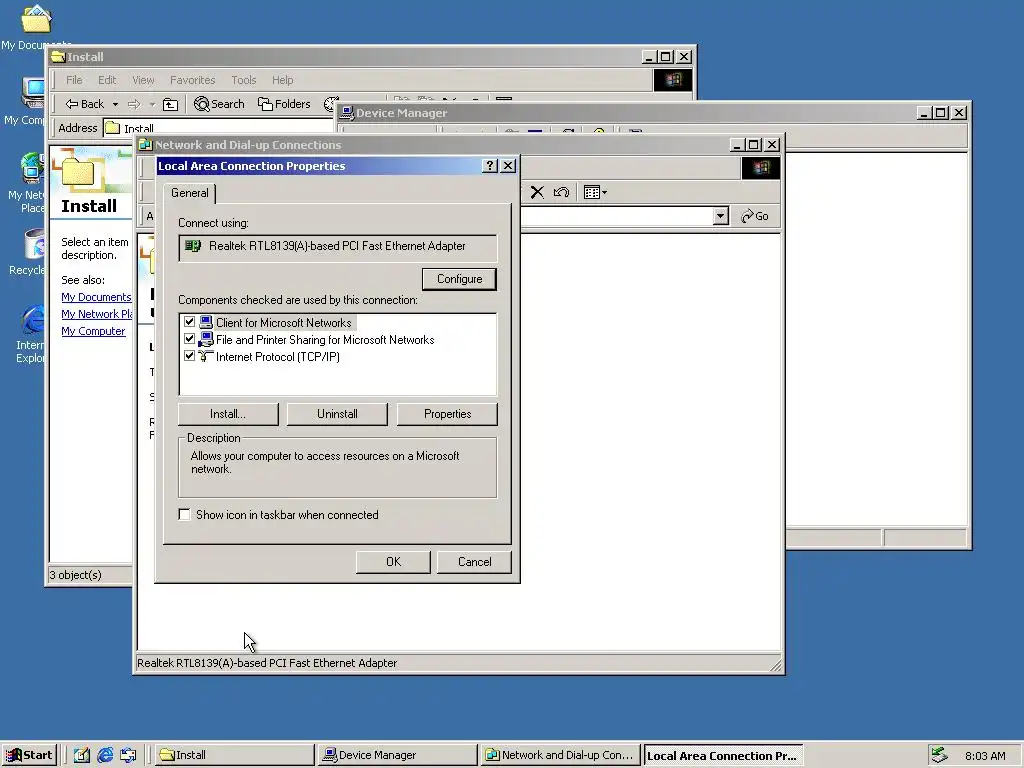Screen dimensions: 1024x768
Task: Click the system tray icon beside the clock
Action: (x=939, y=755)
